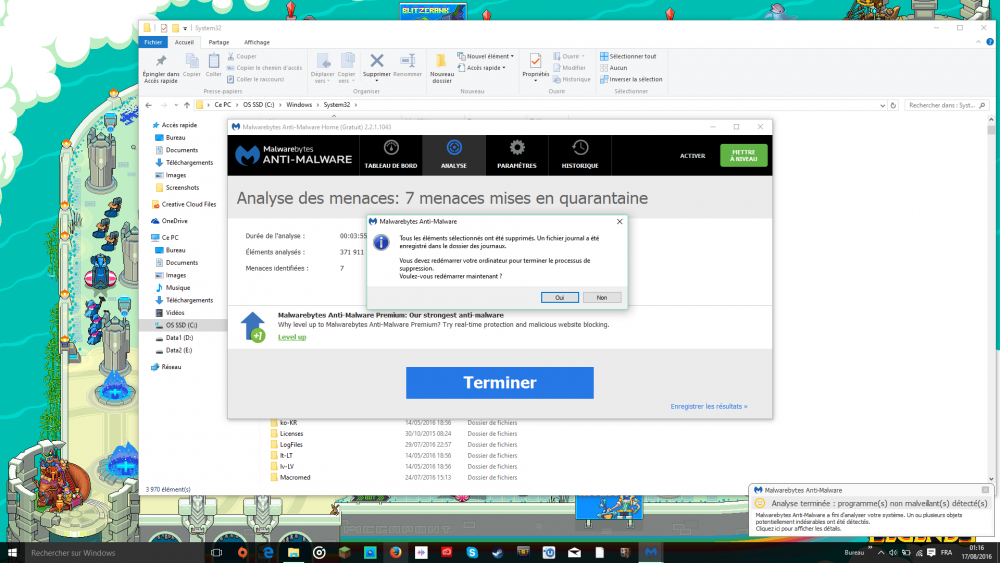
Task: Open Steam from the taskbar
Action: [497, 552]
